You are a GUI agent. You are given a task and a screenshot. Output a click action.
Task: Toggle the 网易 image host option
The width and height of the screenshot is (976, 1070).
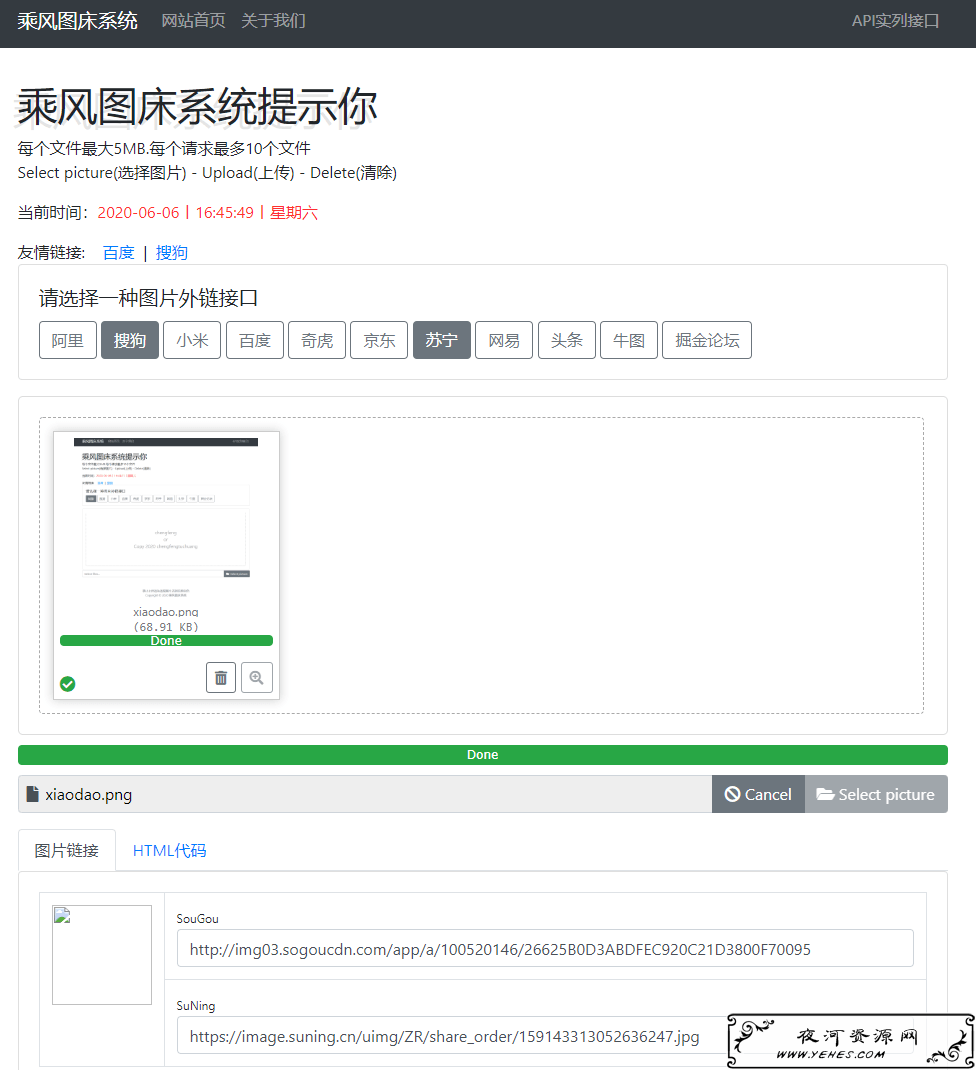[x=504, y=340]
